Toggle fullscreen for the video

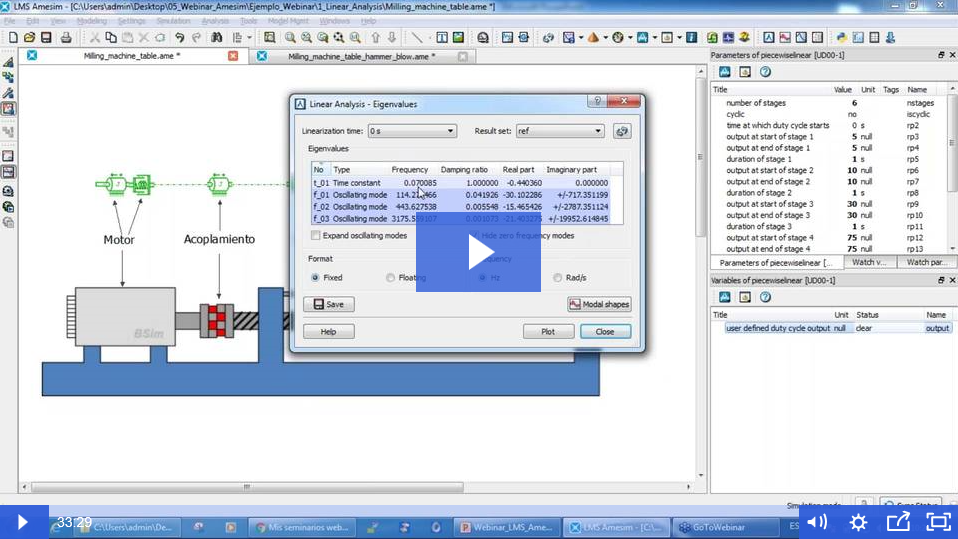coord(938,522)
